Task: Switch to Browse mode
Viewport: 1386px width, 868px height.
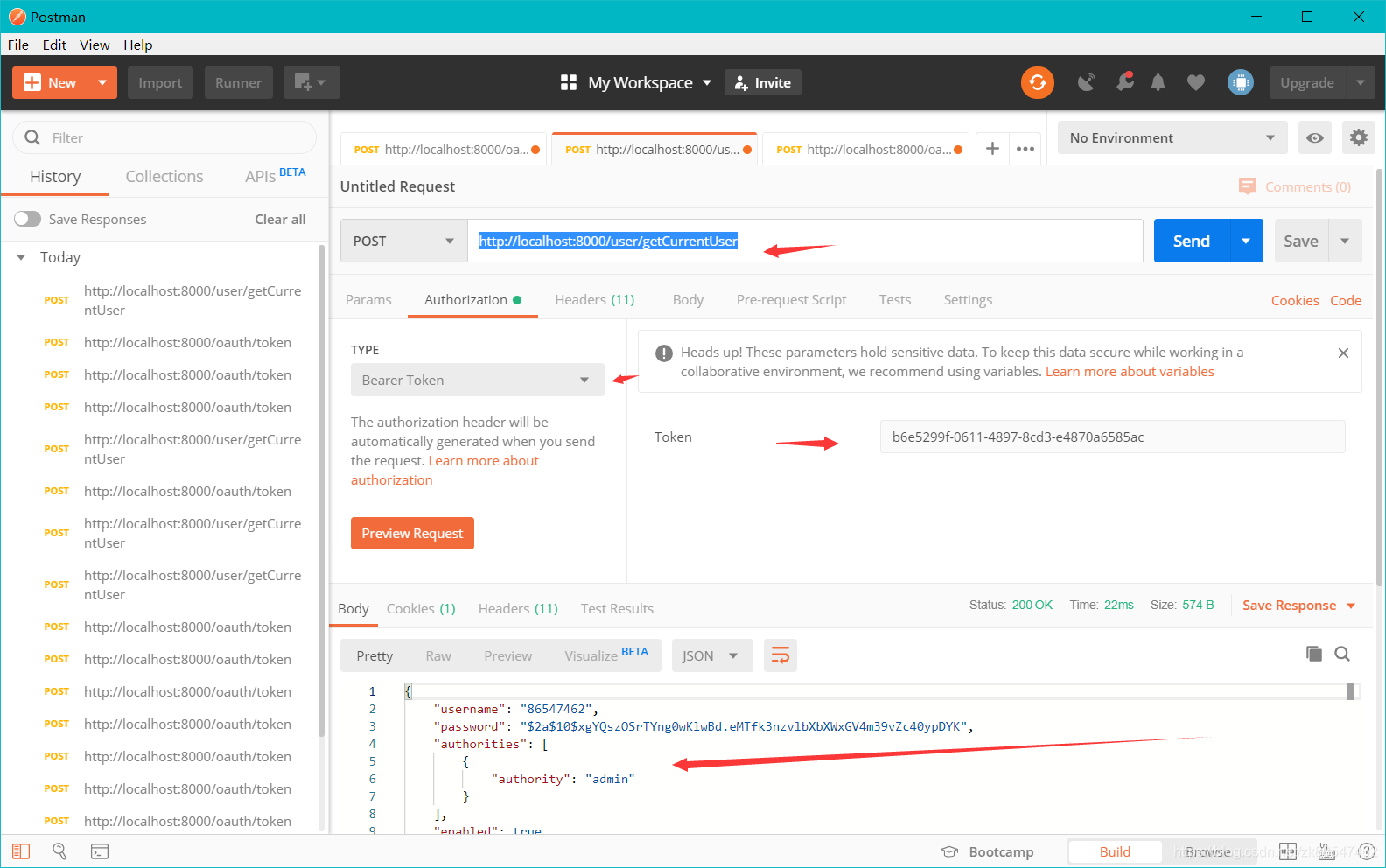Action: (1208, 851)
